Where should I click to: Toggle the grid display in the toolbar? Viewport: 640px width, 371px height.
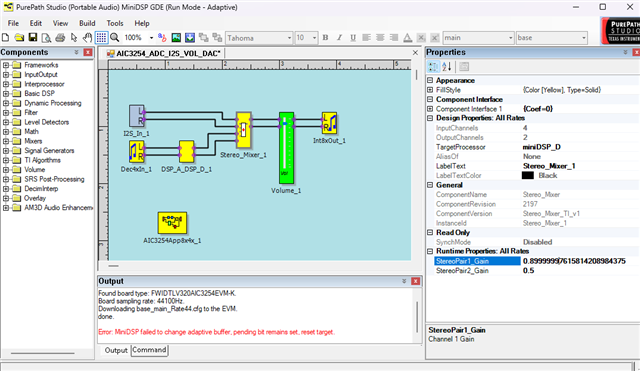click(x=101, y=38)
